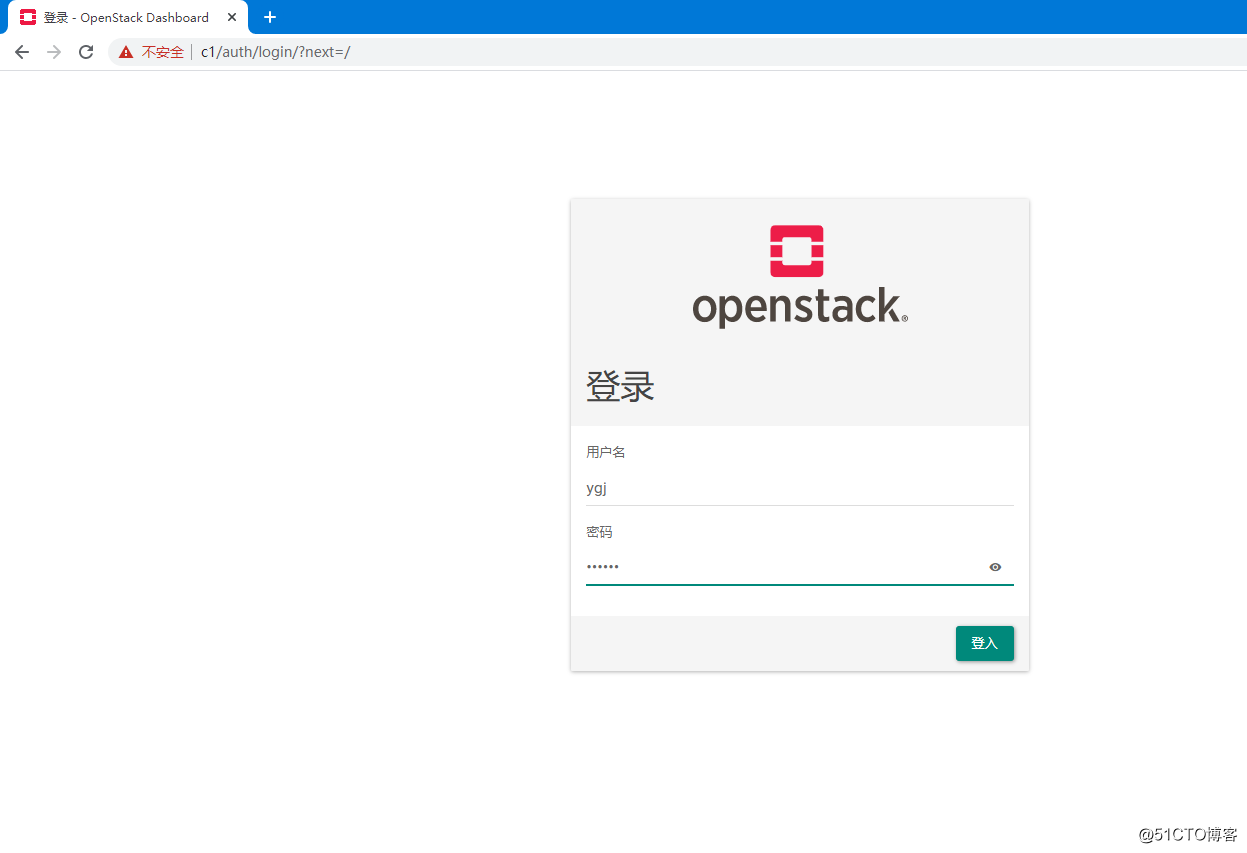Click the red not-secure warning triangle
The height and width of the screenshot is (853, 1247).
tap(126, 52)
